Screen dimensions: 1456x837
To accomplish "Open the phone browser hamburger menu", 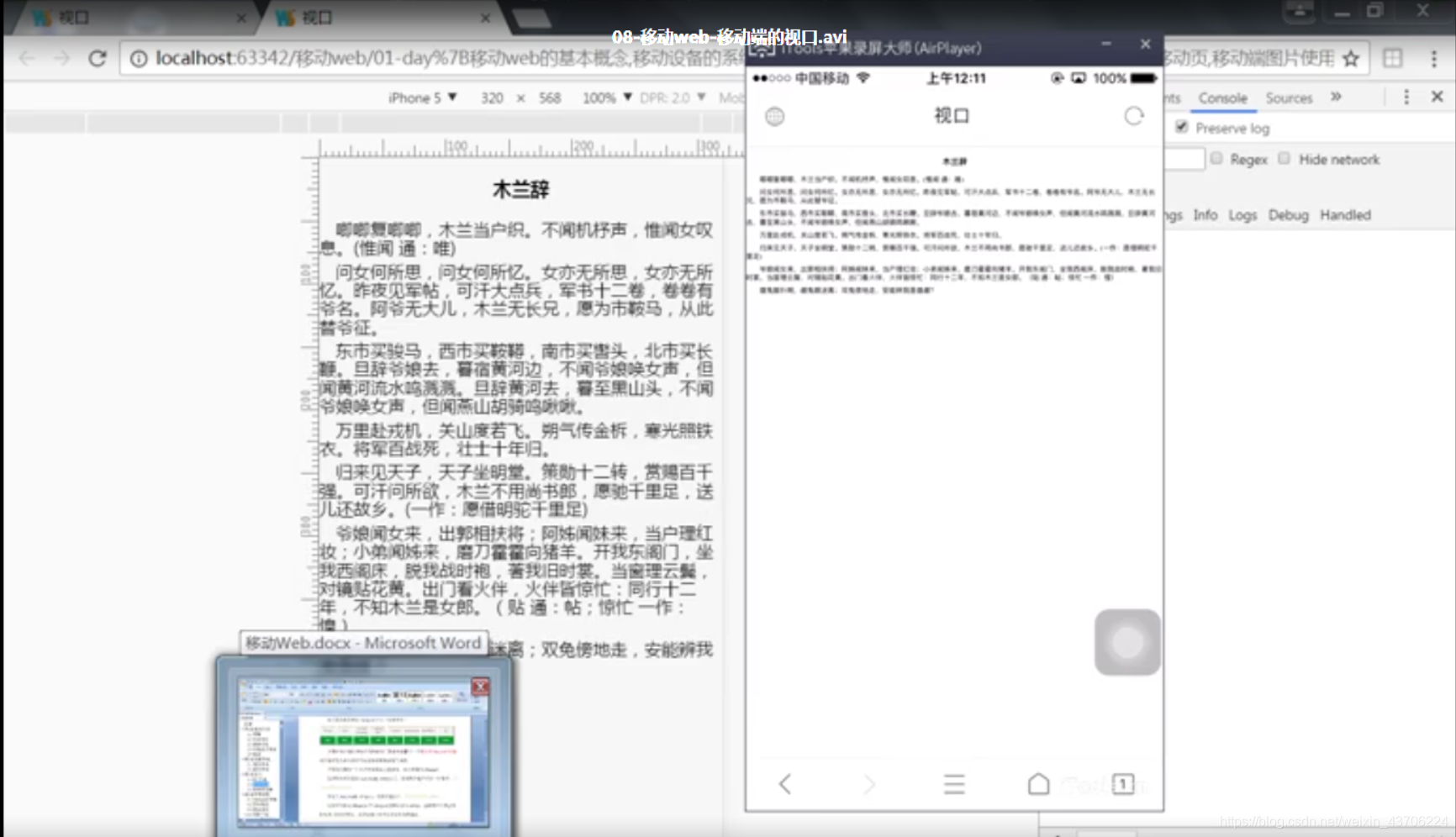I will tap(954, 783).
